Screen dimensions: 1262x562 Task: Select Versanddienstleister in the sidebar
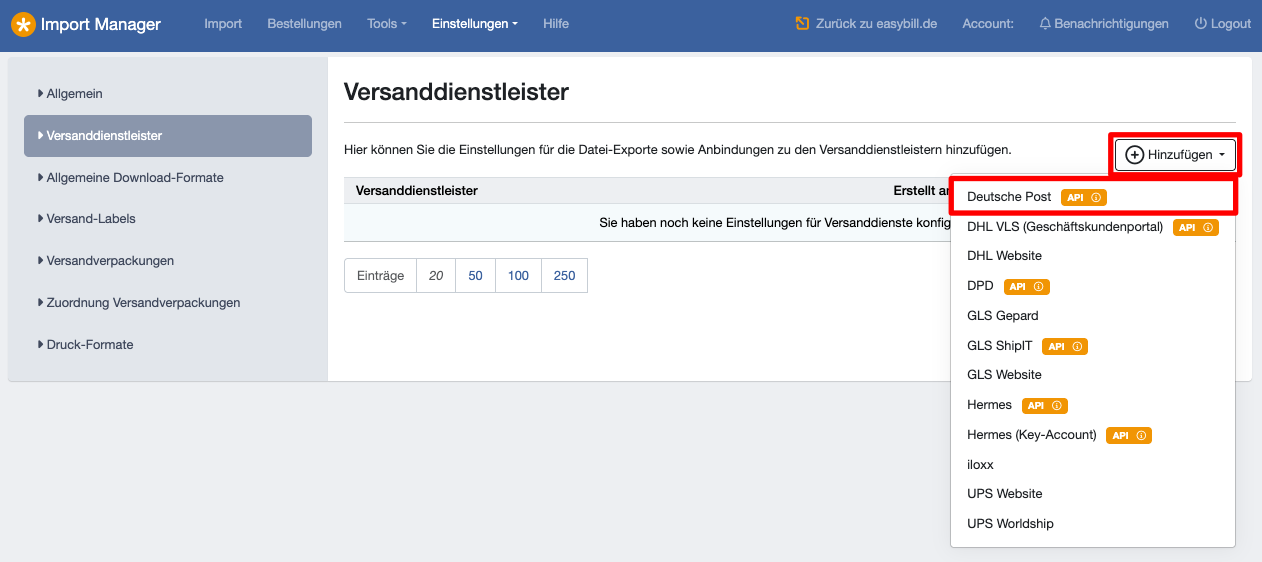(x=168, y=136)
